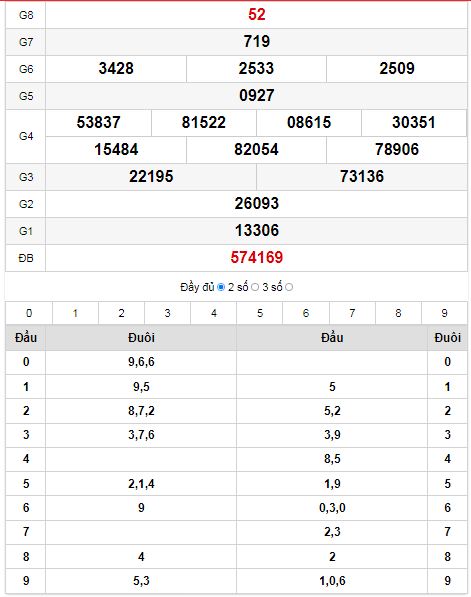Choose the "3 số" radio option

[289, 287]
